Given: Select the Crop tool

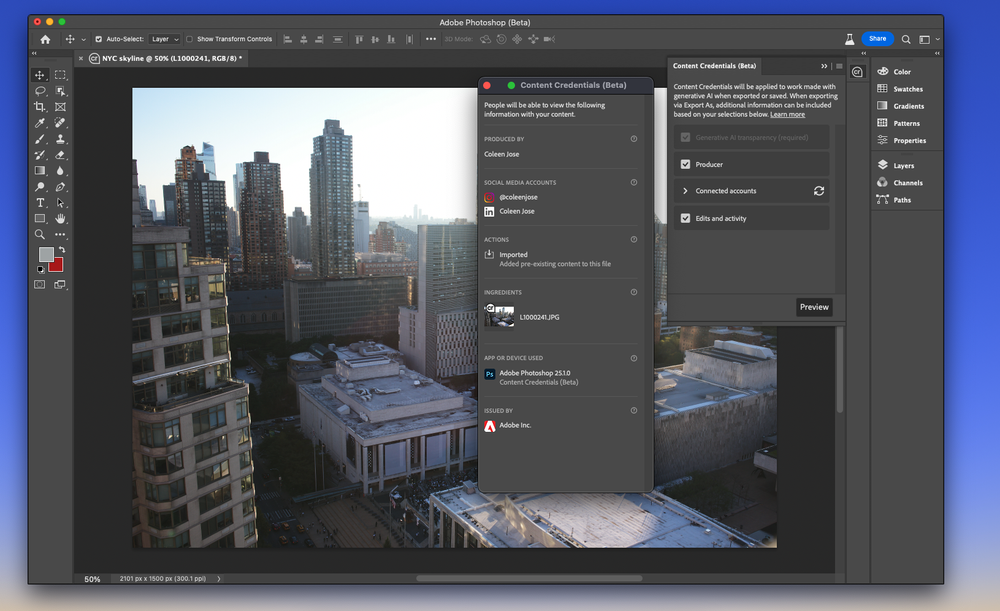Looking at the screenshot, I should pyautogui.click(x=40, y=107).
